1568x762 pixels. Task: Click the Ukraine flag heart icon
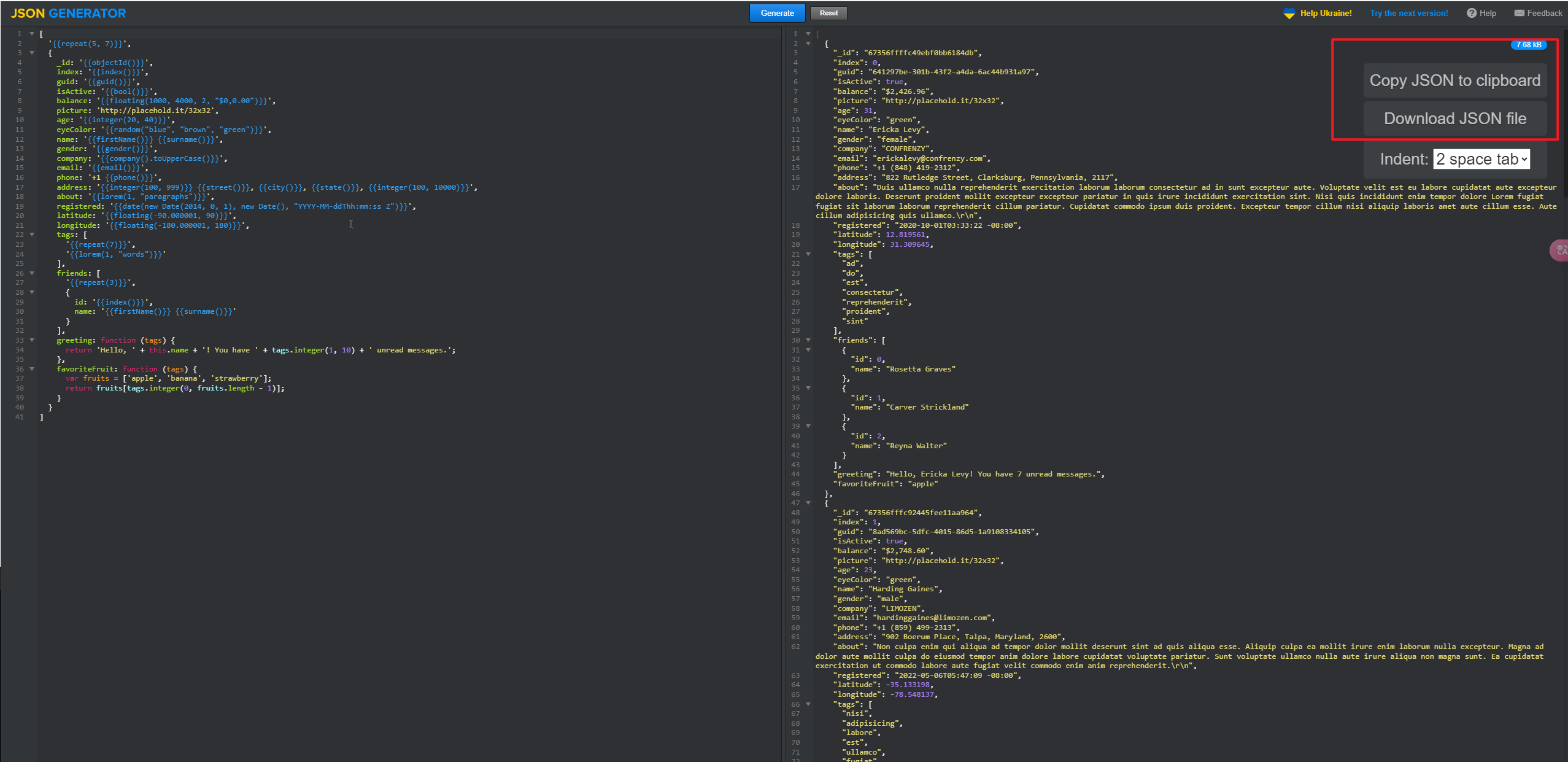(x=1289, y=14)
